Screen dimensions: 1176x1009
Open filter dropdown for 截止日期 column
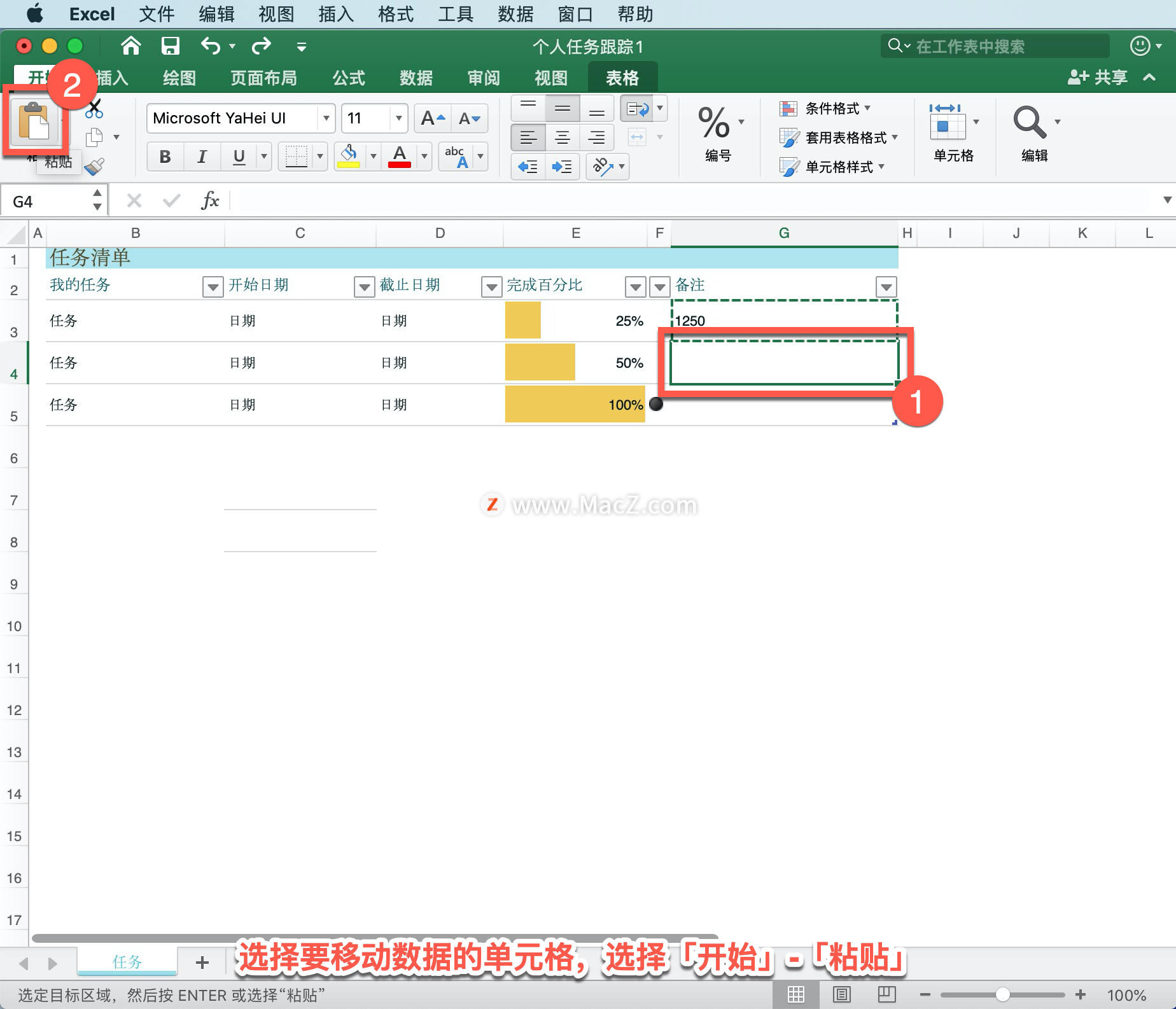click(x=491, y=287)
